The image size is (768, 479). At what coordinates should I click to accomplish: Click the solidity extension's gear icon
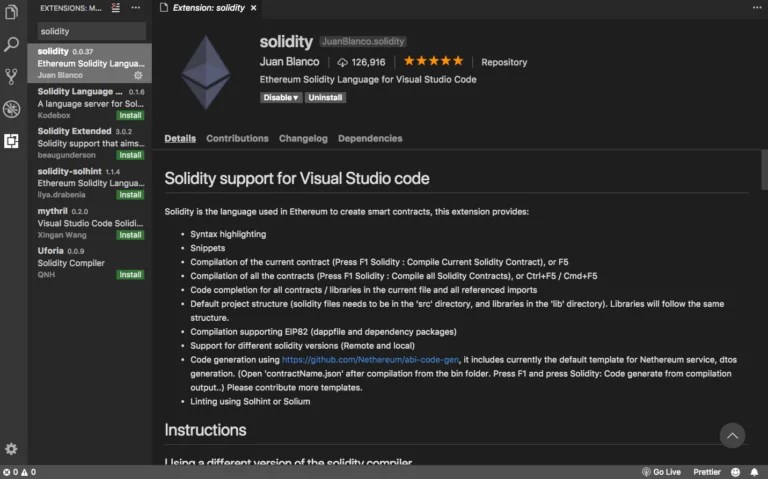point(138,75)
